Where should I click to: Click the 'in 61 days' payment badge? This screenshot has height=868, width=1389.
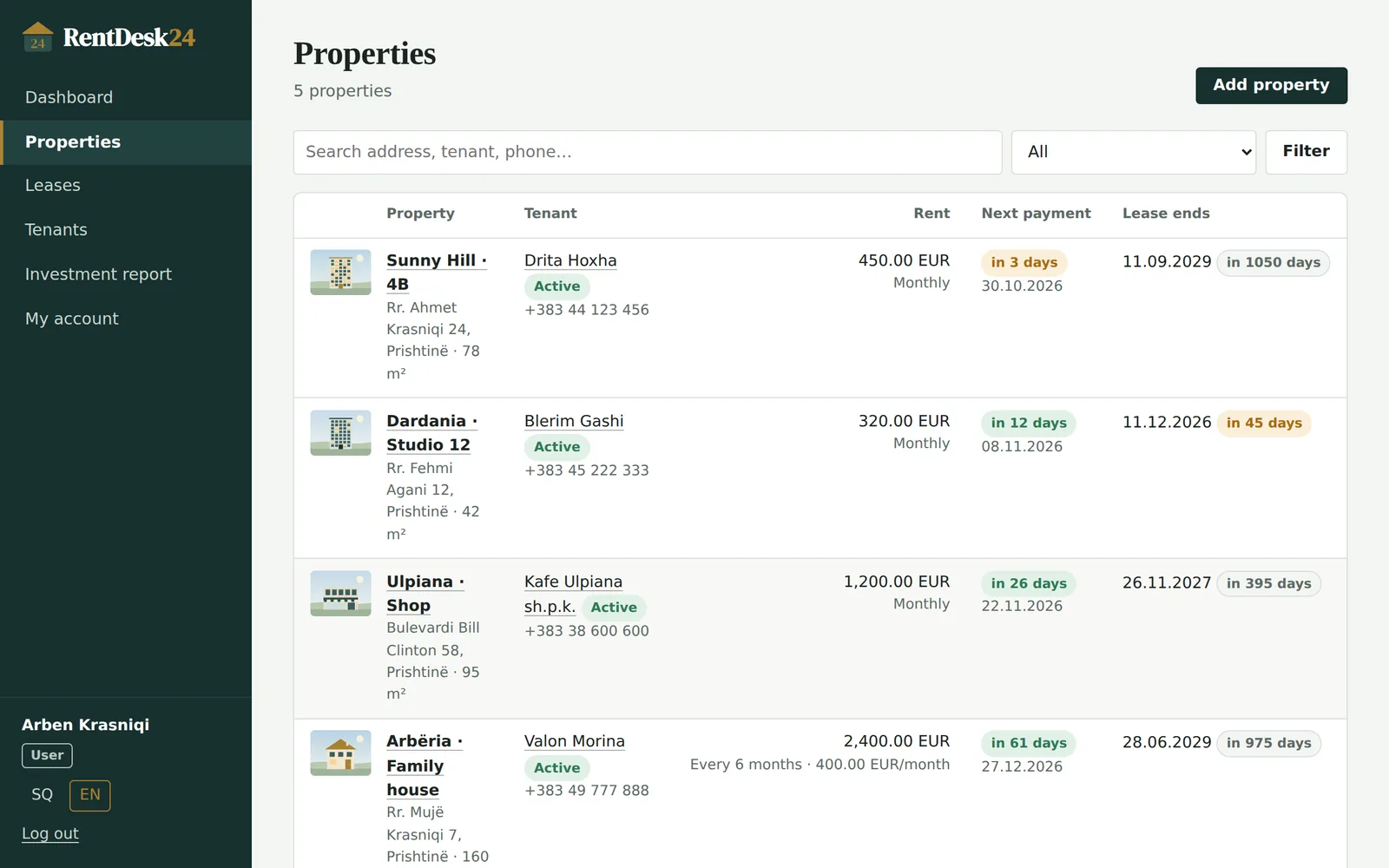click(x=1029, y=743)
